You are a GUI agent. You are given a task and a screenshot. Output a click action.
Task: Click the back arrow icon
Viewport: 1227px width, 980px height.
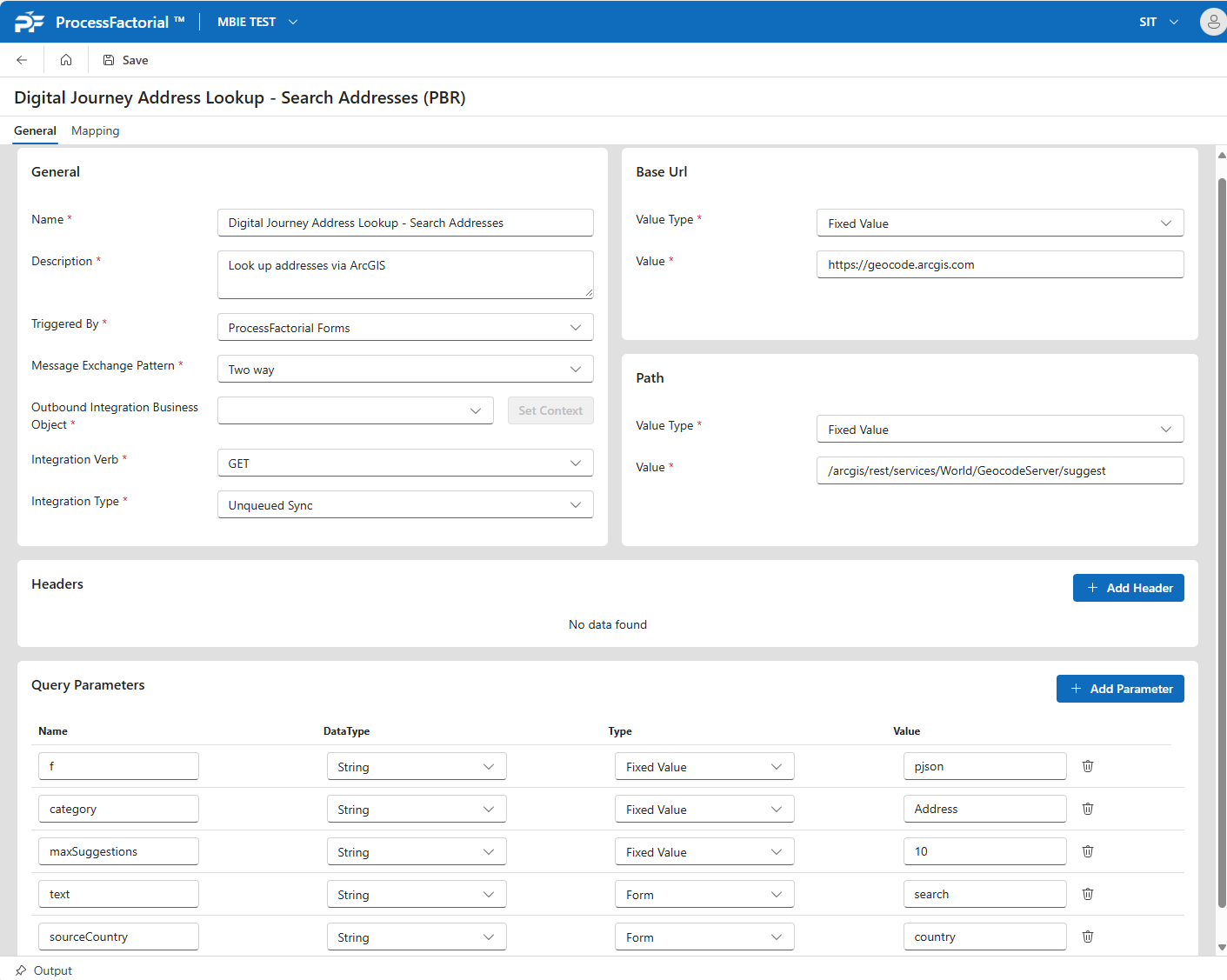coord(22,60)
